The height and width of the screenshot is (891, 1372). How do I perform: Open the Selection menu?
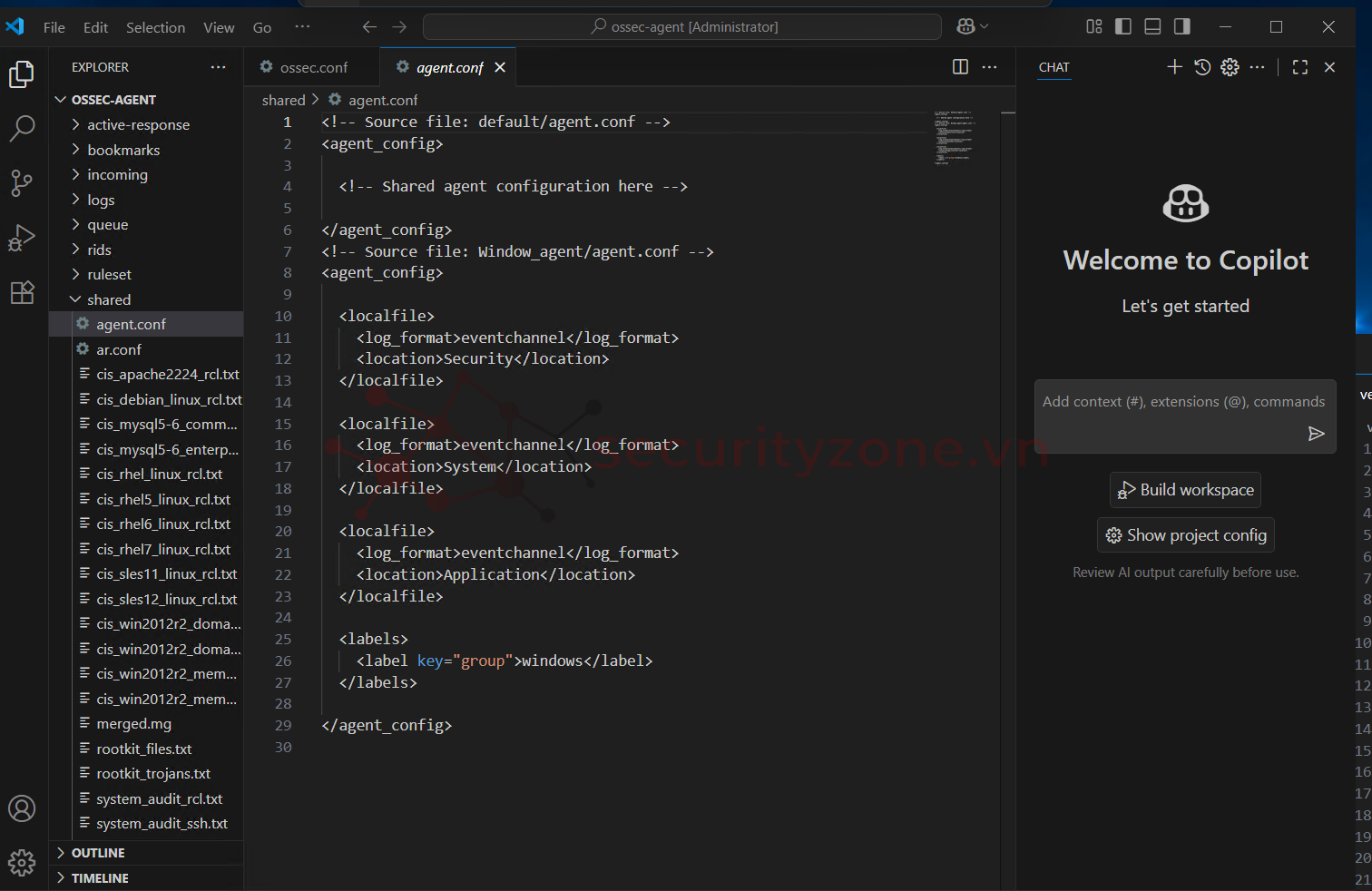point(155,27)
